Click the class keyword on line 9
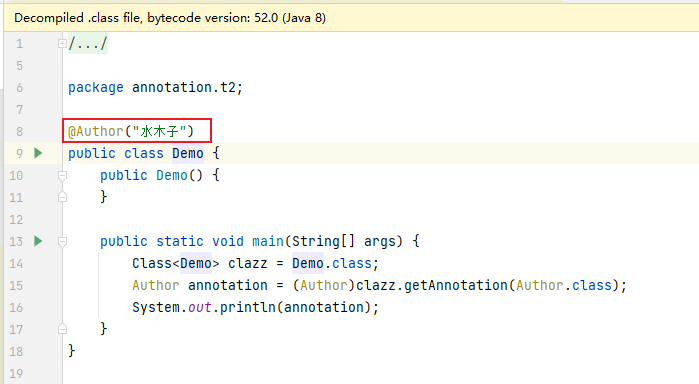The width and height of the screenshot is (699, 384). tap(144, 153)
